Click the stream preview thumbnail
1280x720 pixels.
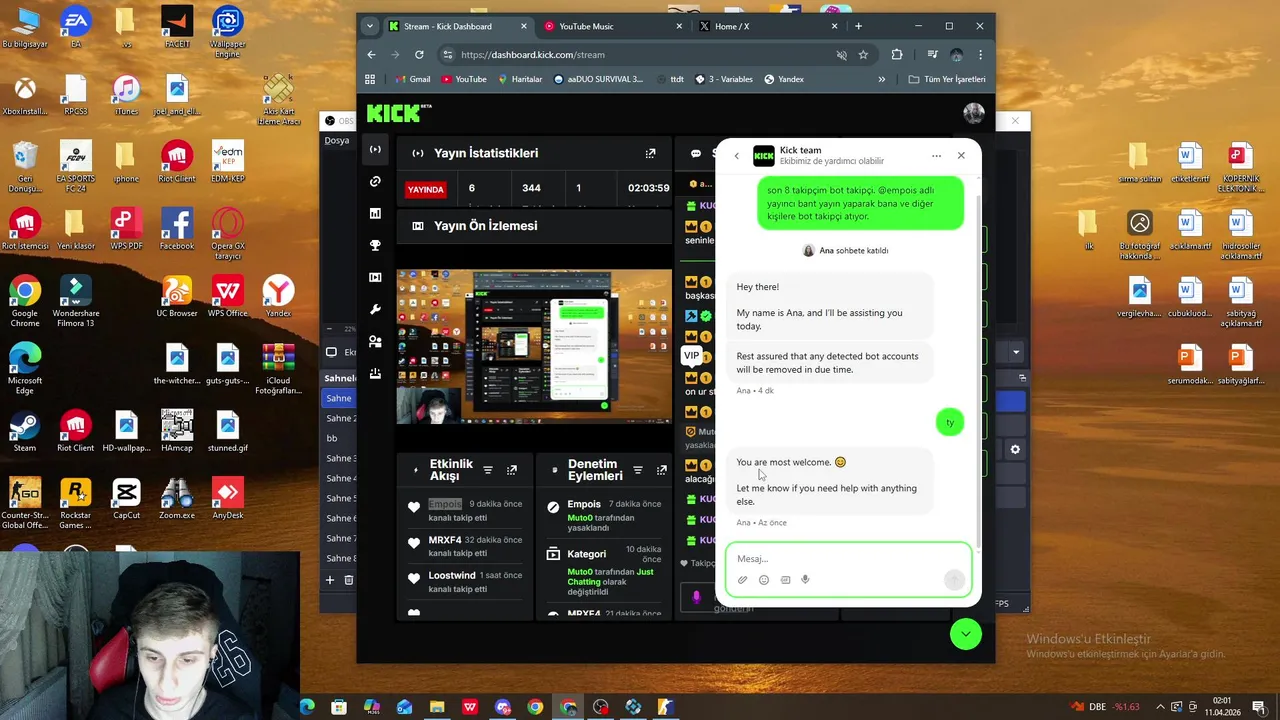[534, 346]
